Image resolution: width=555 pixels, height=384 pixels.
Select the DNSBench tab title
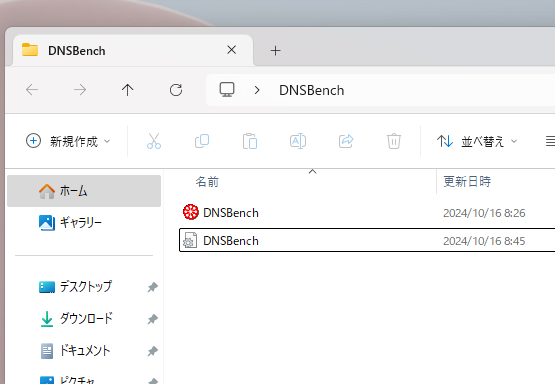(x=77, y=51)
